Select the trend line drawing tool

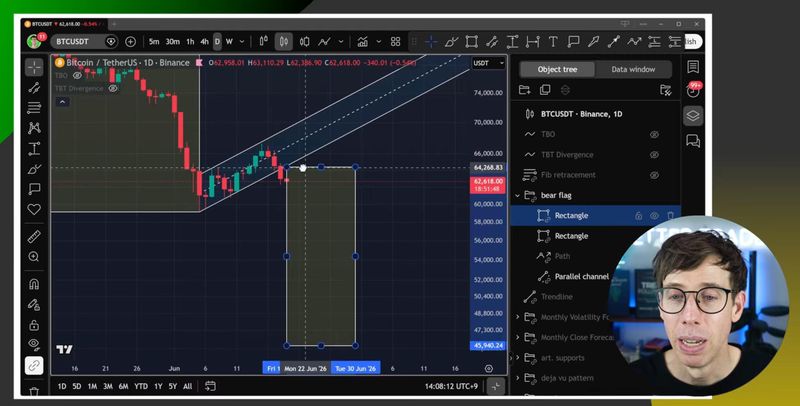click(x=34, y=88)
